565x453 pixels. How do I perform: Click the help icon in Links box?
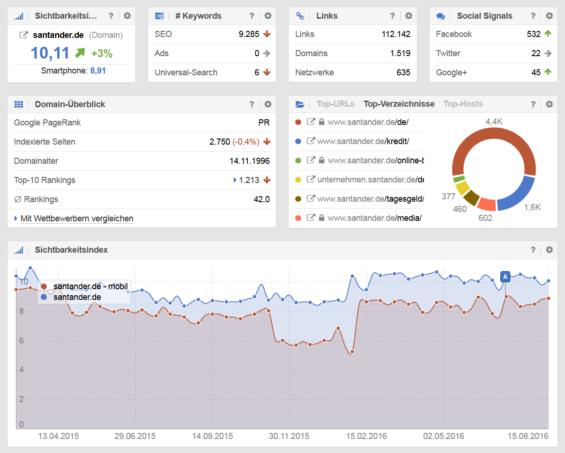pyautogui.click(x=392, y=16)
